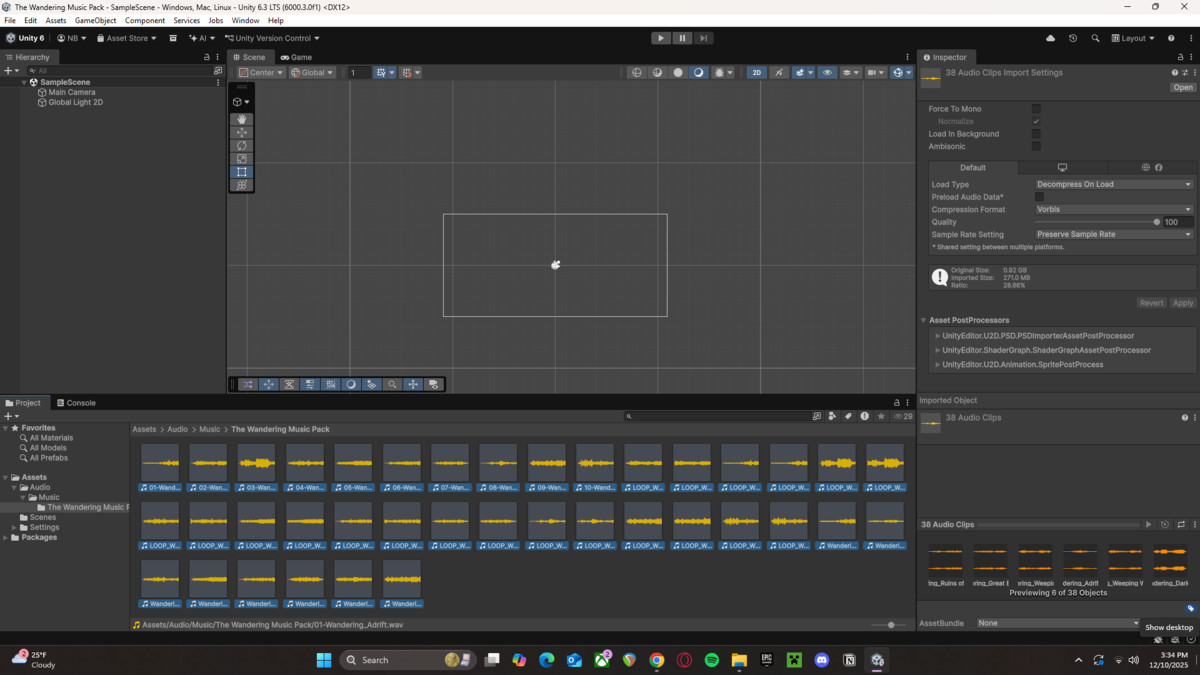Check the Ambisonic checkbox

pyautogui.click(x=1036, y=147)
